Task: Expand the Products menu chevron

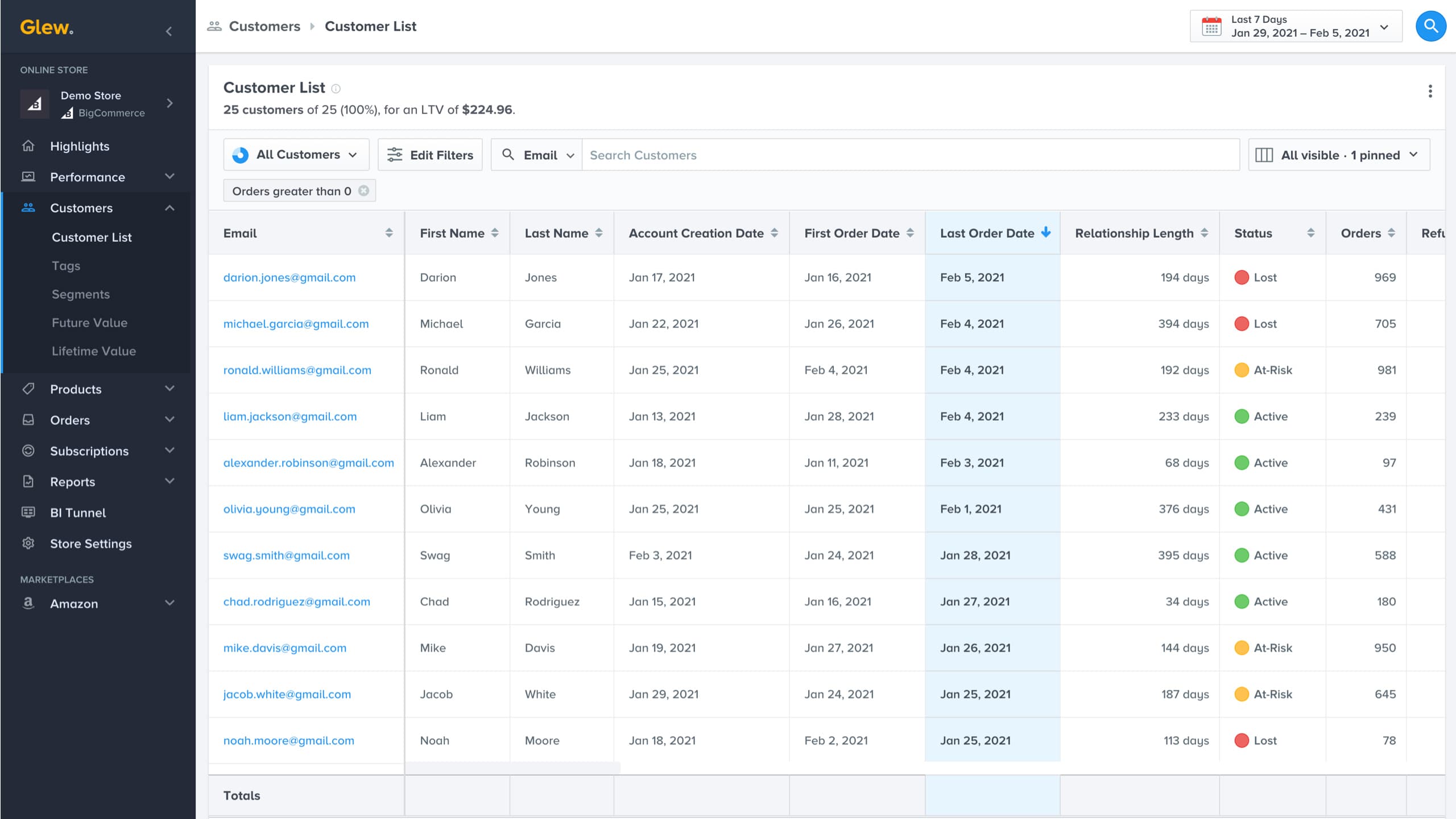Action: [169, 388]
